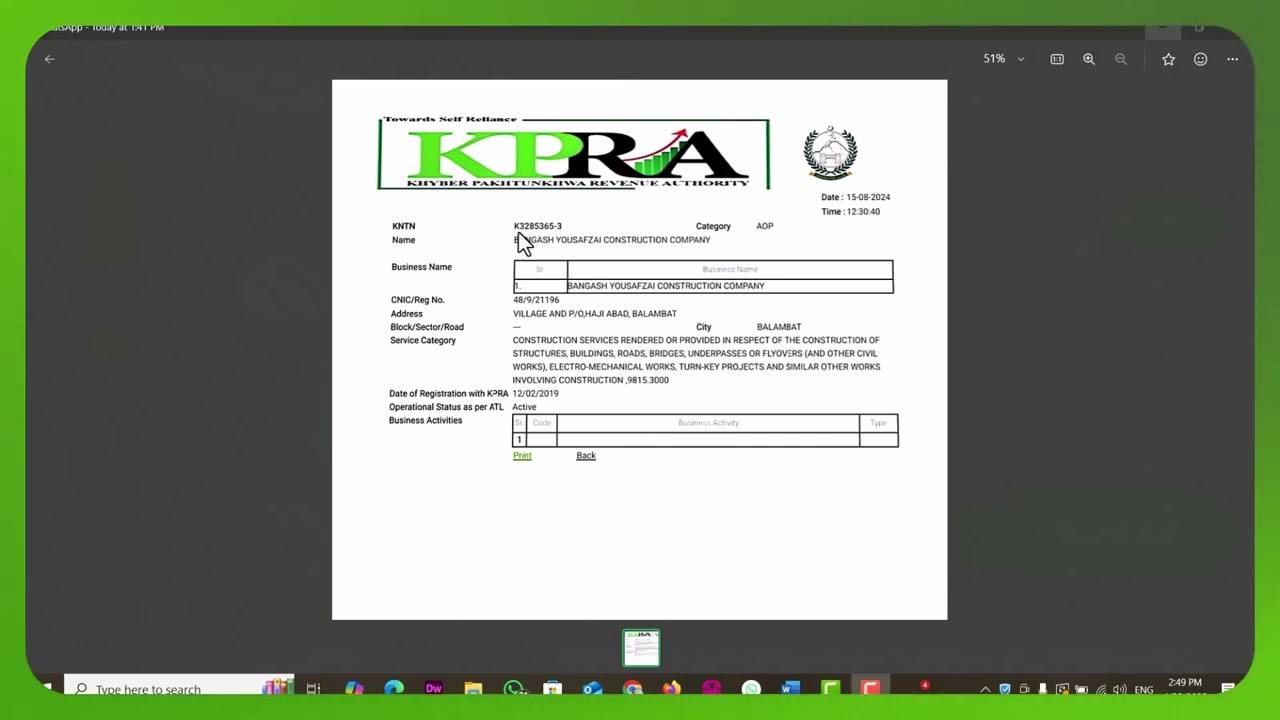Click the KPRA logo banner

click(x=573, y=153)
